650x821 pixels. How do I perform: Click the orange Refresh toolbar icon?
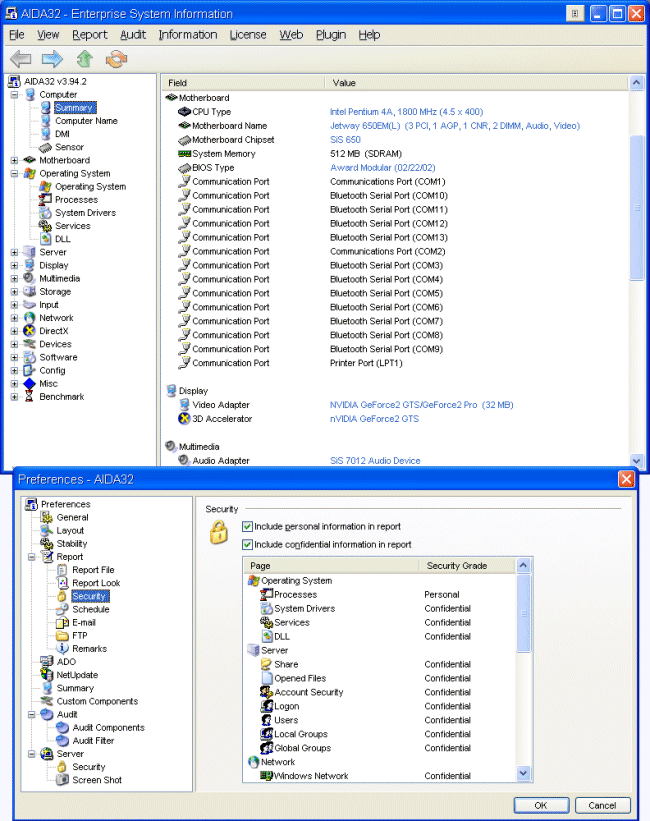tap(116, 59)
